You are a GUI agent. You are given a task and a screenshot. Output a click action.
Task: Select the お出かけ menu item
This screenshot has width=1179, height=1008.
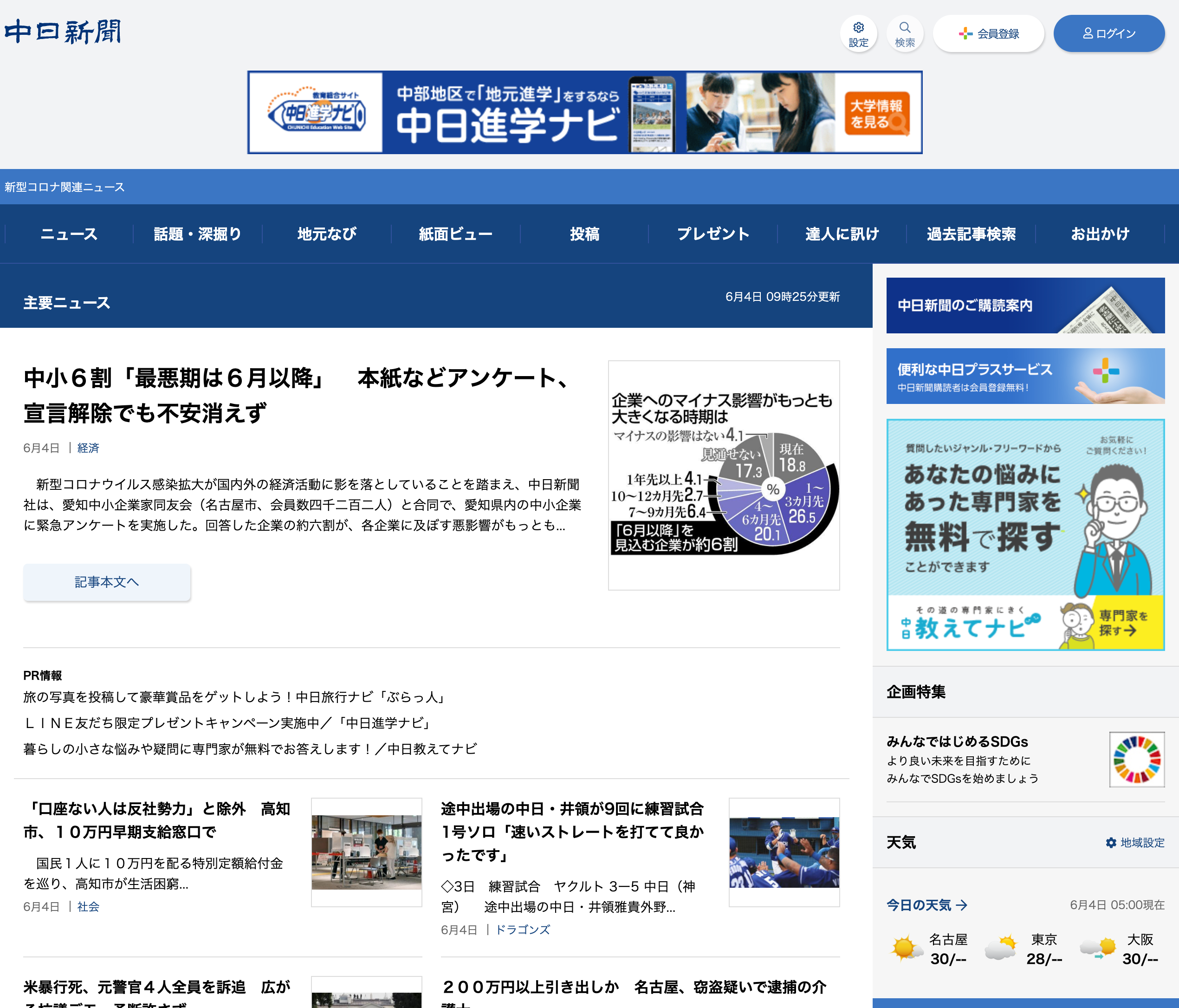1100,234
